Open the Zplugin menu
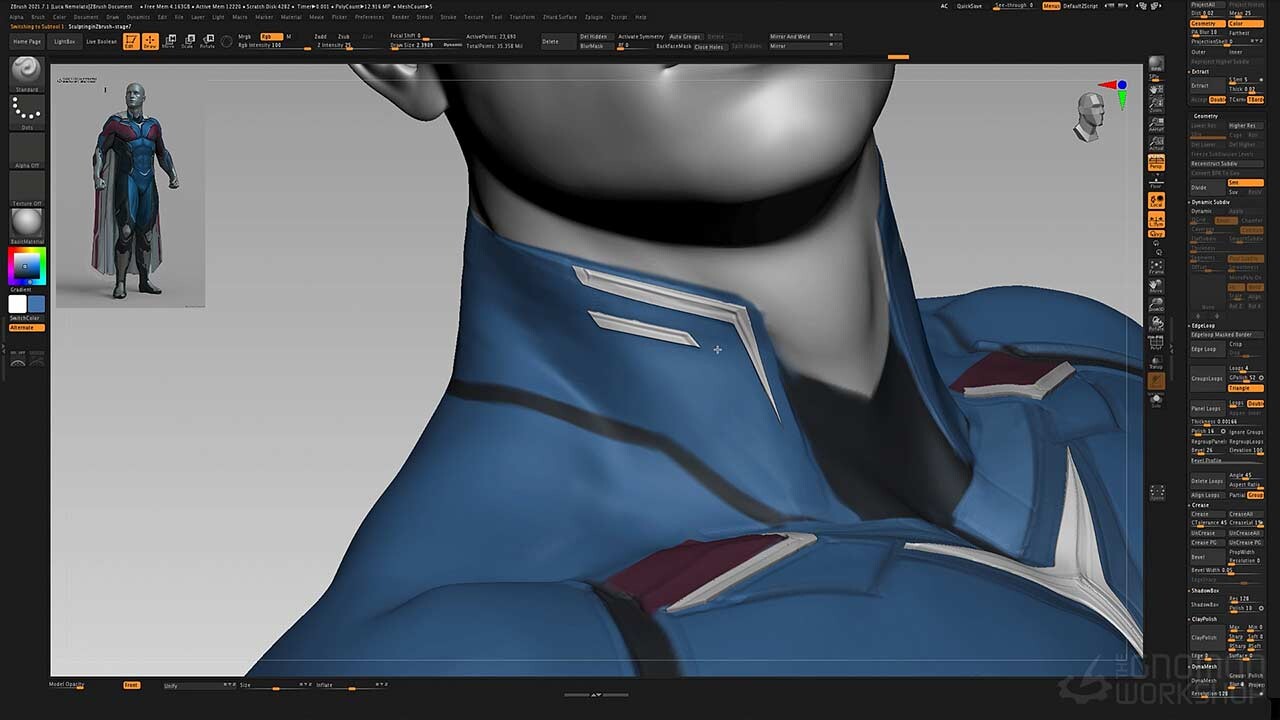Screen dimensions: 1280x720 click(594, 17)
